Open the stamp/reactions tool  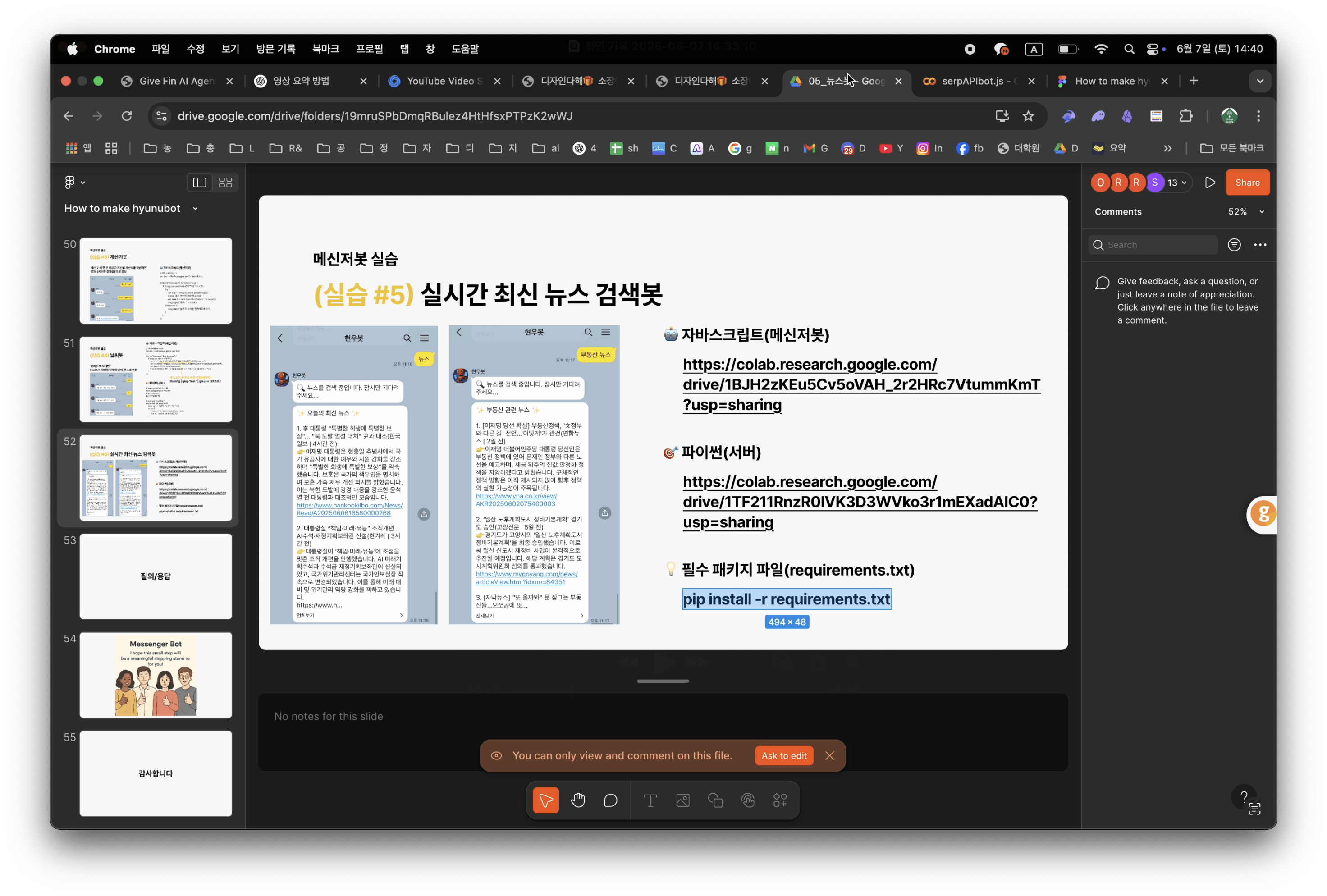(x=747, y=800)
